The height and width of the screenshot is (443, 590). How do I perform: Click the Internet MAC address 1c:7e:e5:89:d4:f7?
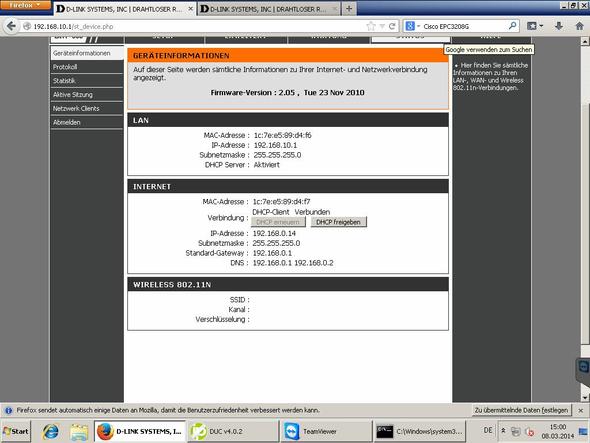tap(281, 202)
